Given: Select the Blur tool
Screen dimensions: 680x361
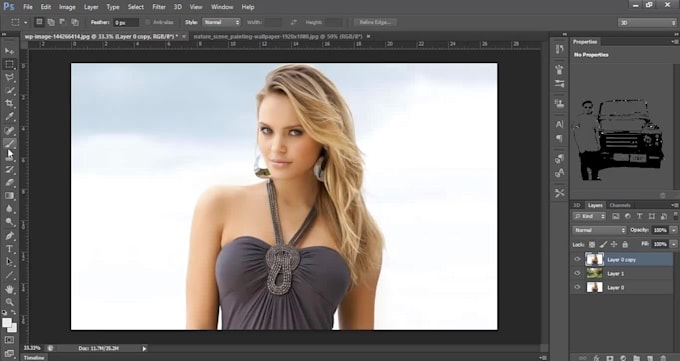Looking at the screenshot, I should coord(10,209).
